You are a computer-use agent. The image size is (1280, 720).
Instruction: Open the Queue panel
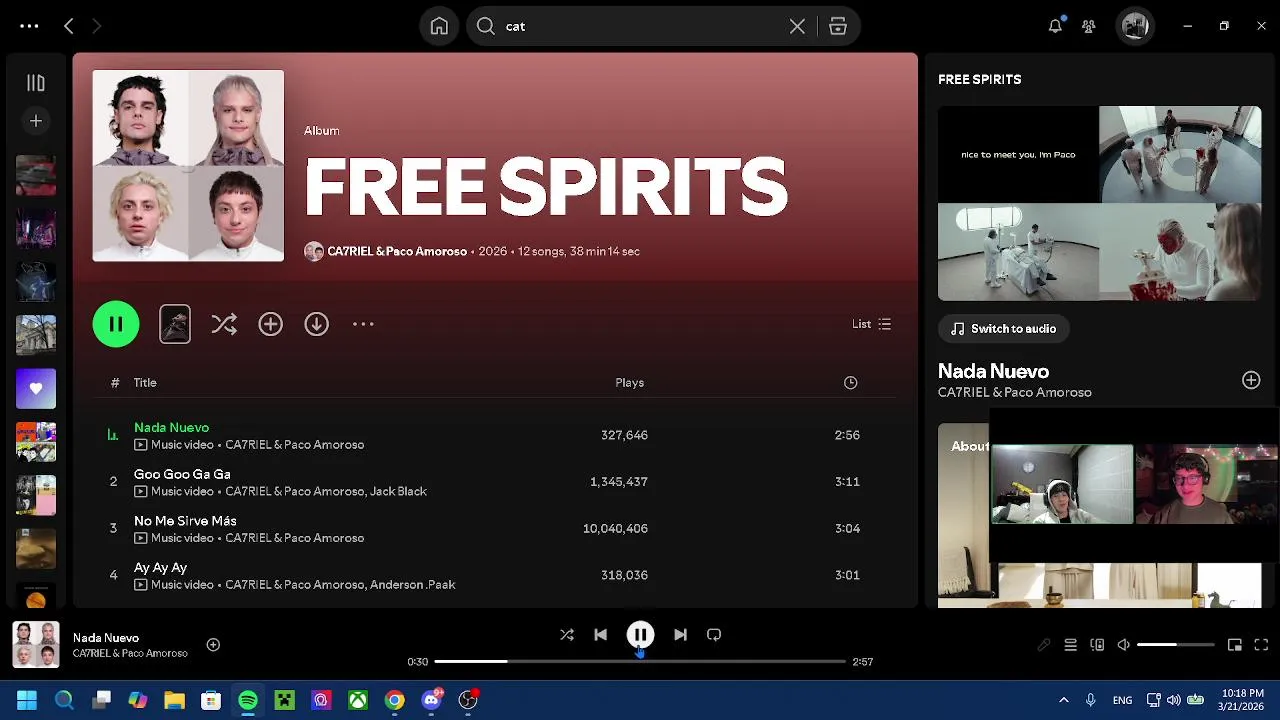tap(1070, 645)
